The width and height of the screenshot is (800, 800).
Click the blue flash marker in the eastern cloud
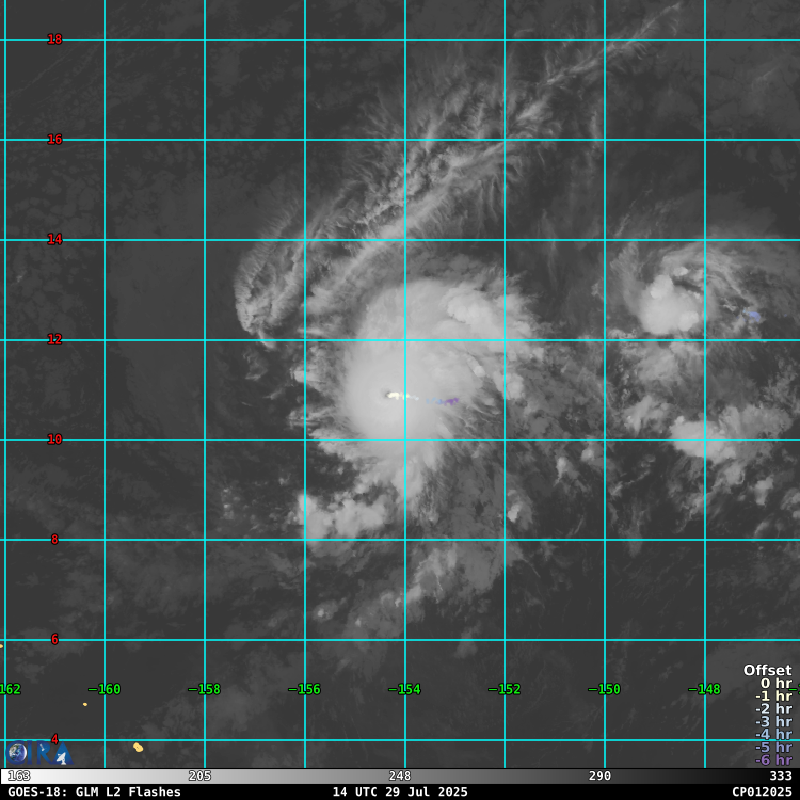tap(753, 315)
